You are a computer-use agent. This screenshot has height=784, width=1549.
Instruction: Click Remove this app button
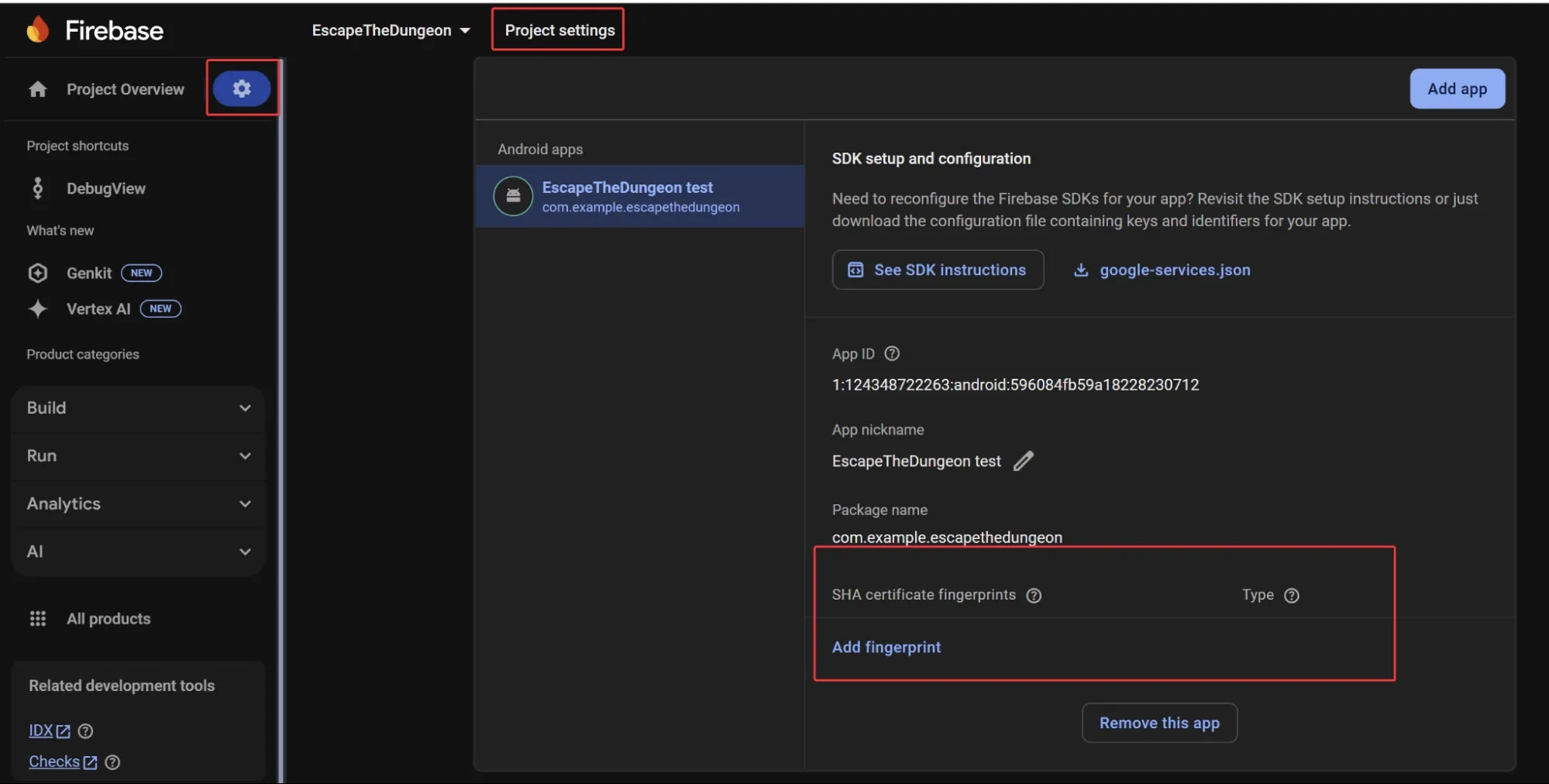tap(1159, 723)
